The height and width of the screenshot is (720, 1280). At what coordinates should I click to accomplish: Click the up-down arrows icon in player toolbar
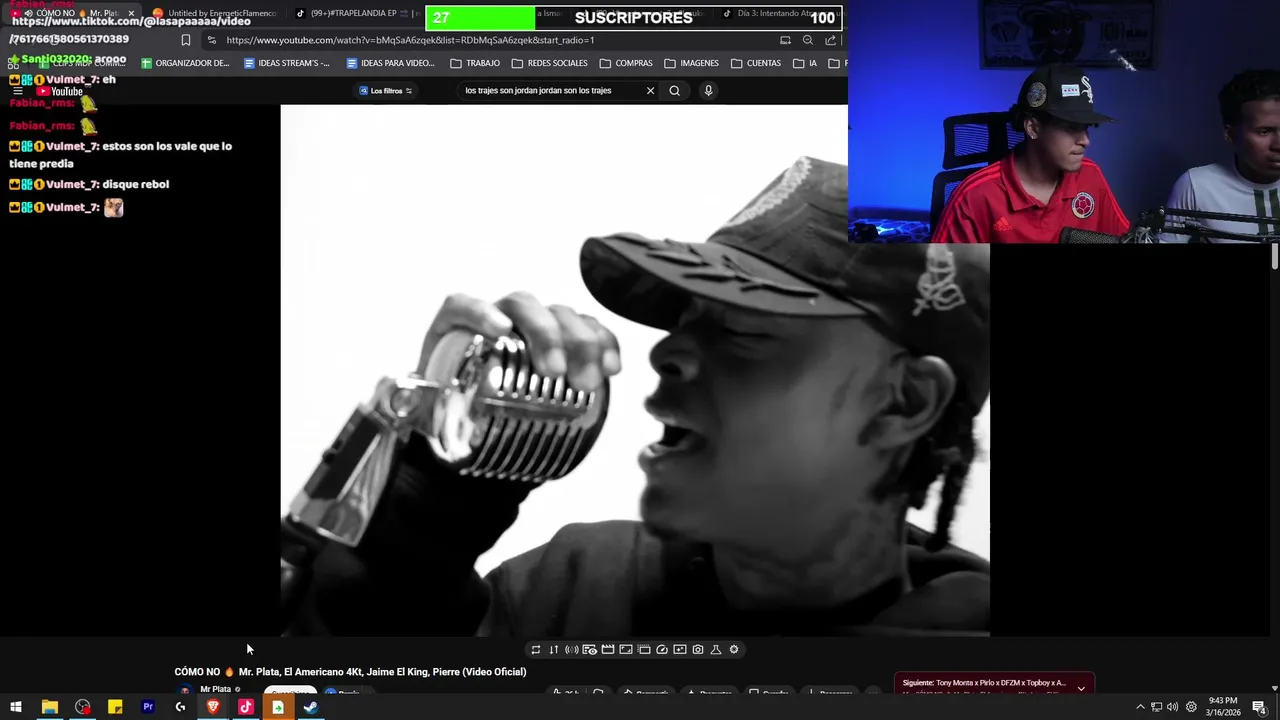coord(553,650)
